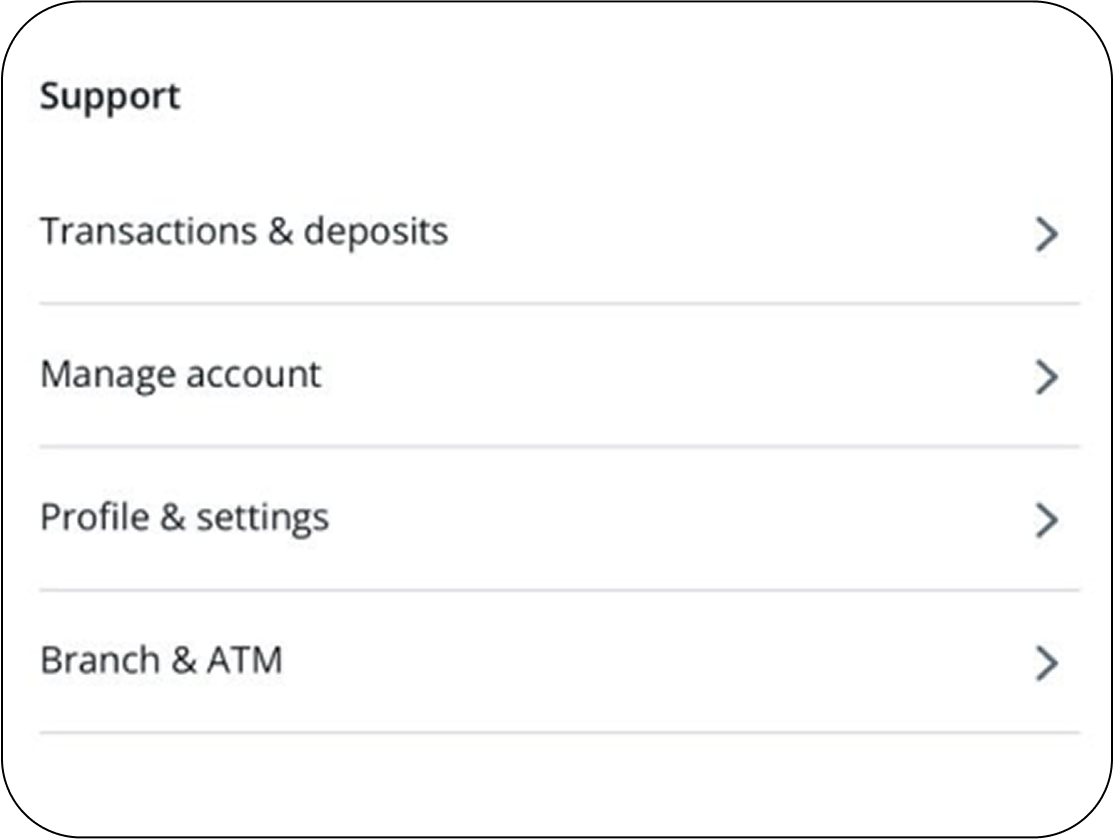Tap the word 'ATM' in the last row

pyautogui.click(x=244, y=661)
